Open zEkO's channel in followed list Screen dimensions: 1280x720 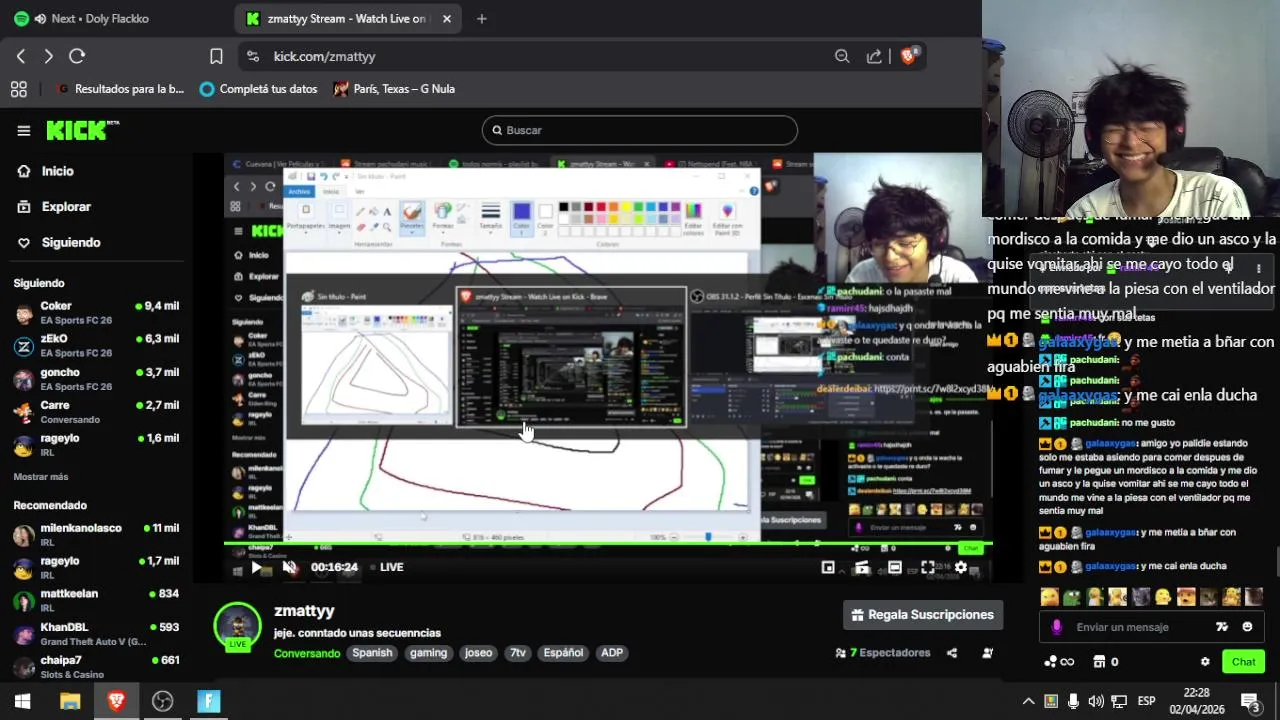pyautogui.click(x=96, y=346)
